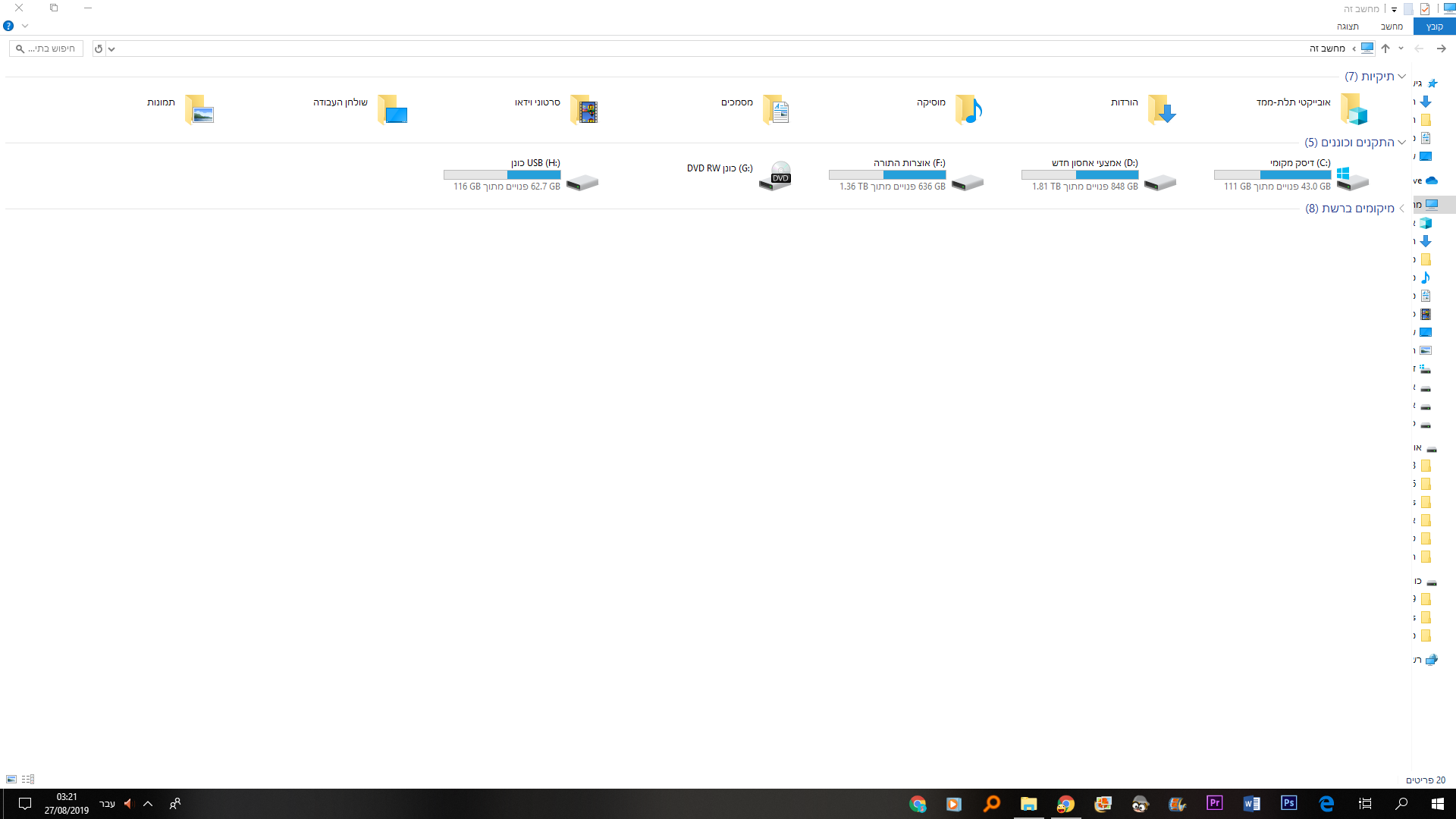This screenshot has width=1456, height=819.
Task: Open the DVD RW (G:) drive icon
Action: (x=776, y=177)
